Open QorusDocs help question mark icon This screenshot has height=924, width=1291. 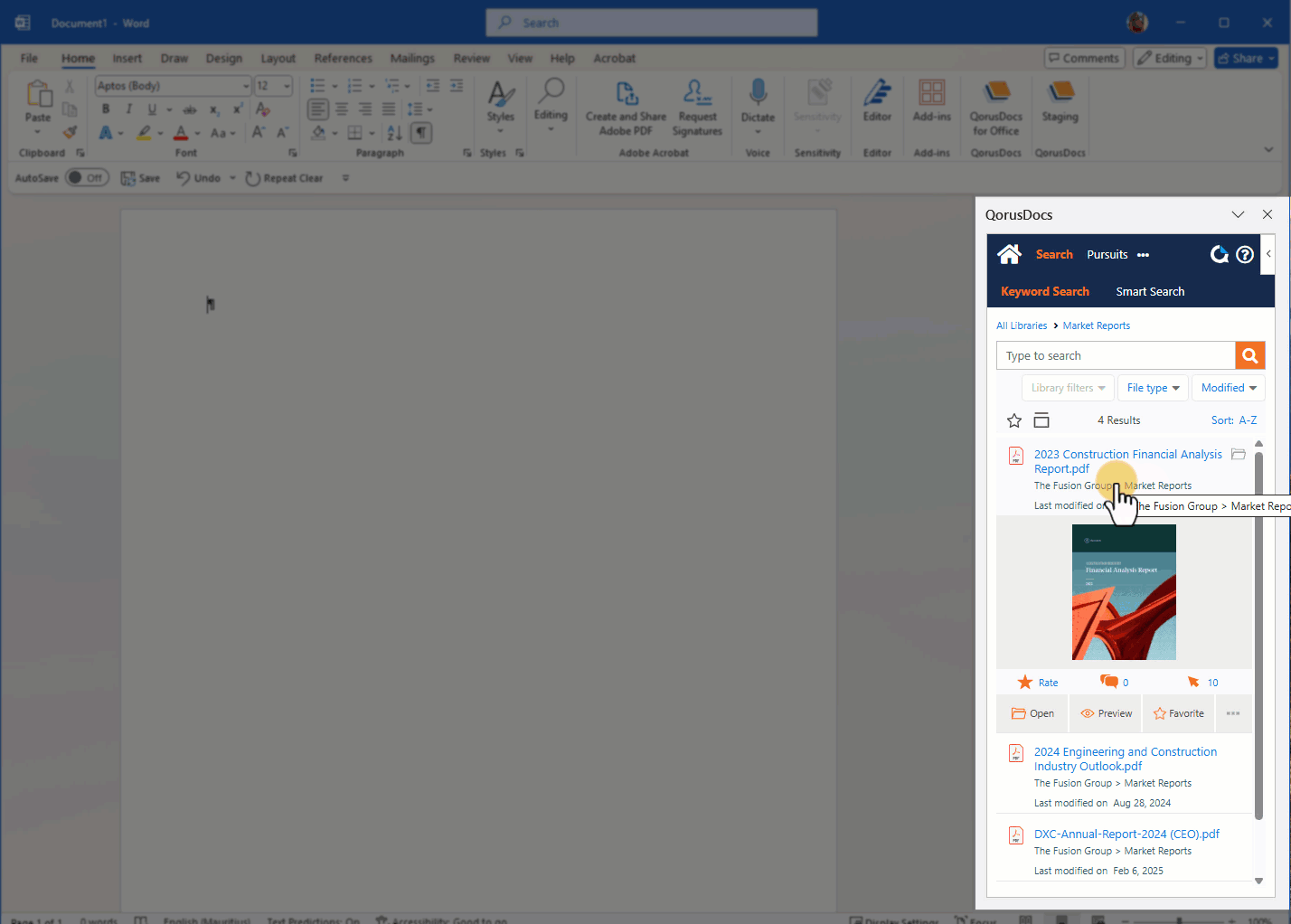1245,255
